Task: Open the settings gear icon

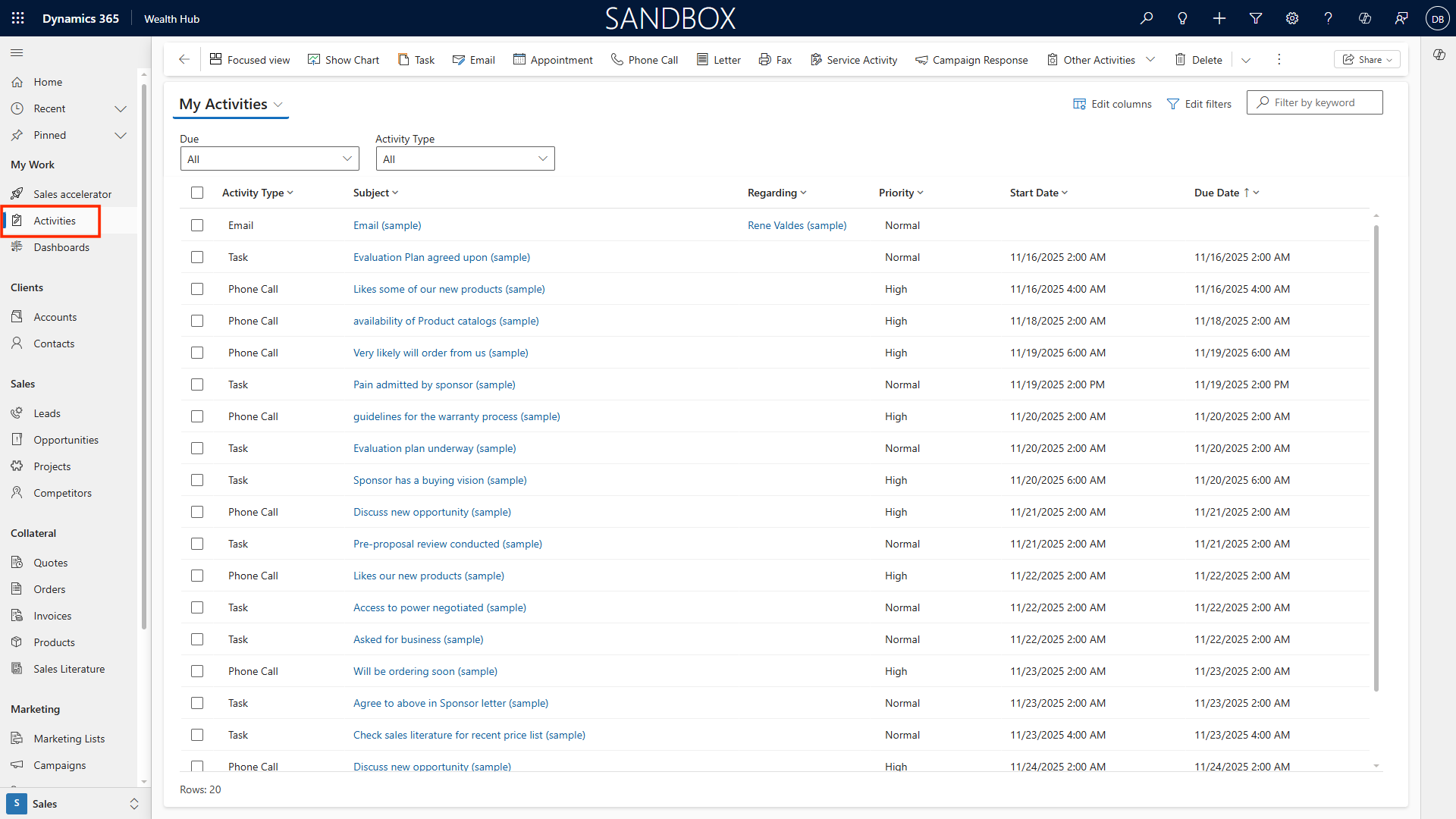Action: (x=1292, y=18)
